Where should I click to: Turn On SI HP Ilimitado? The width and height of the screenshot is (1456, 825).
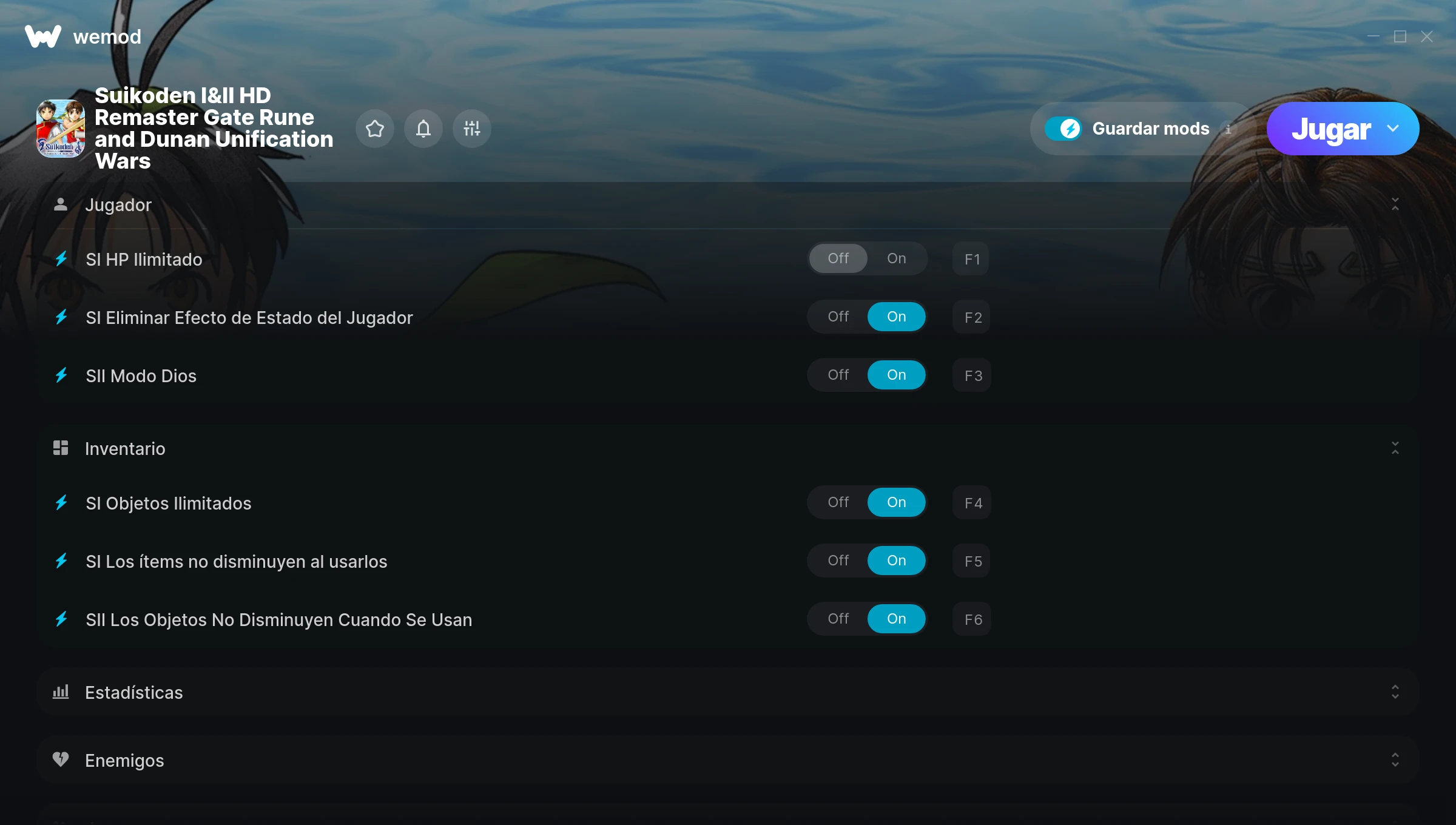point(896,258)
